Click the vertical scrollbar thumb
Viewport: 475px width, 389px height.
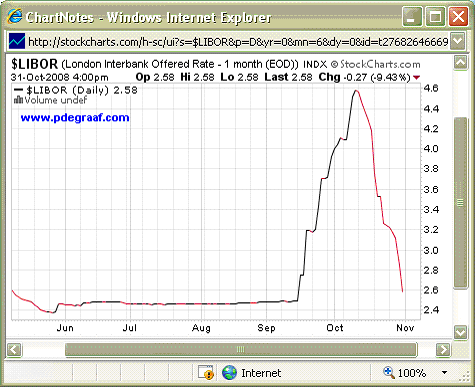click(460, 202)
